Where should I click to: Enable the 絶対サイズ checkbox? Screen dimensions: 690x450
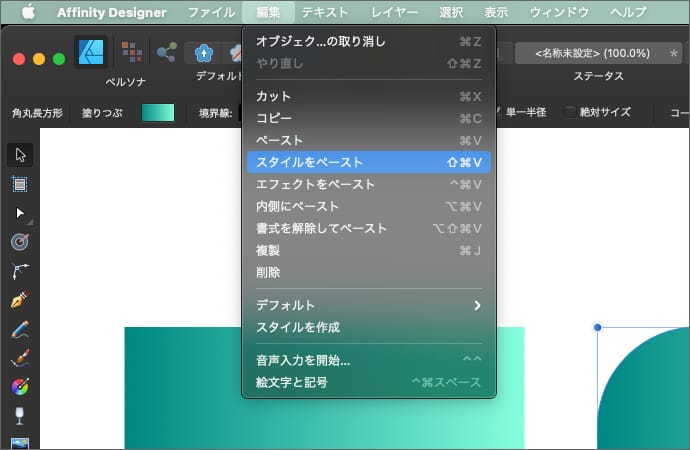(x=571, y=112)
